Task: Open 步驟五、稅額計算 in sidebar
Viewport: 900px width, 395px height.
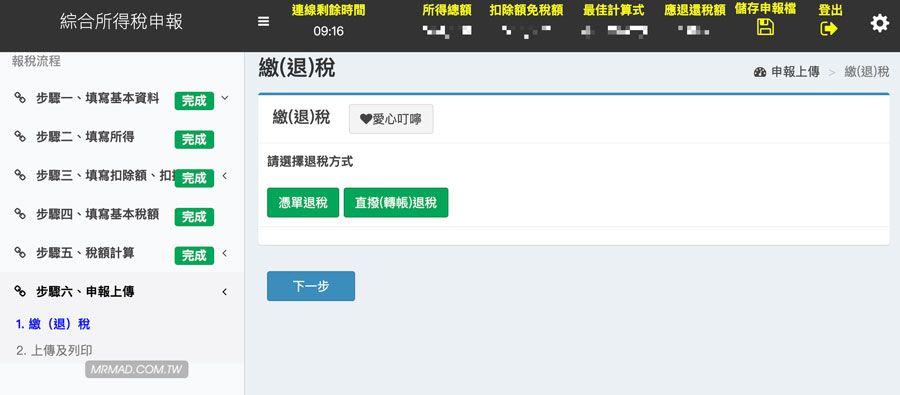Action: pyautogui.click(x=85, y=253)
